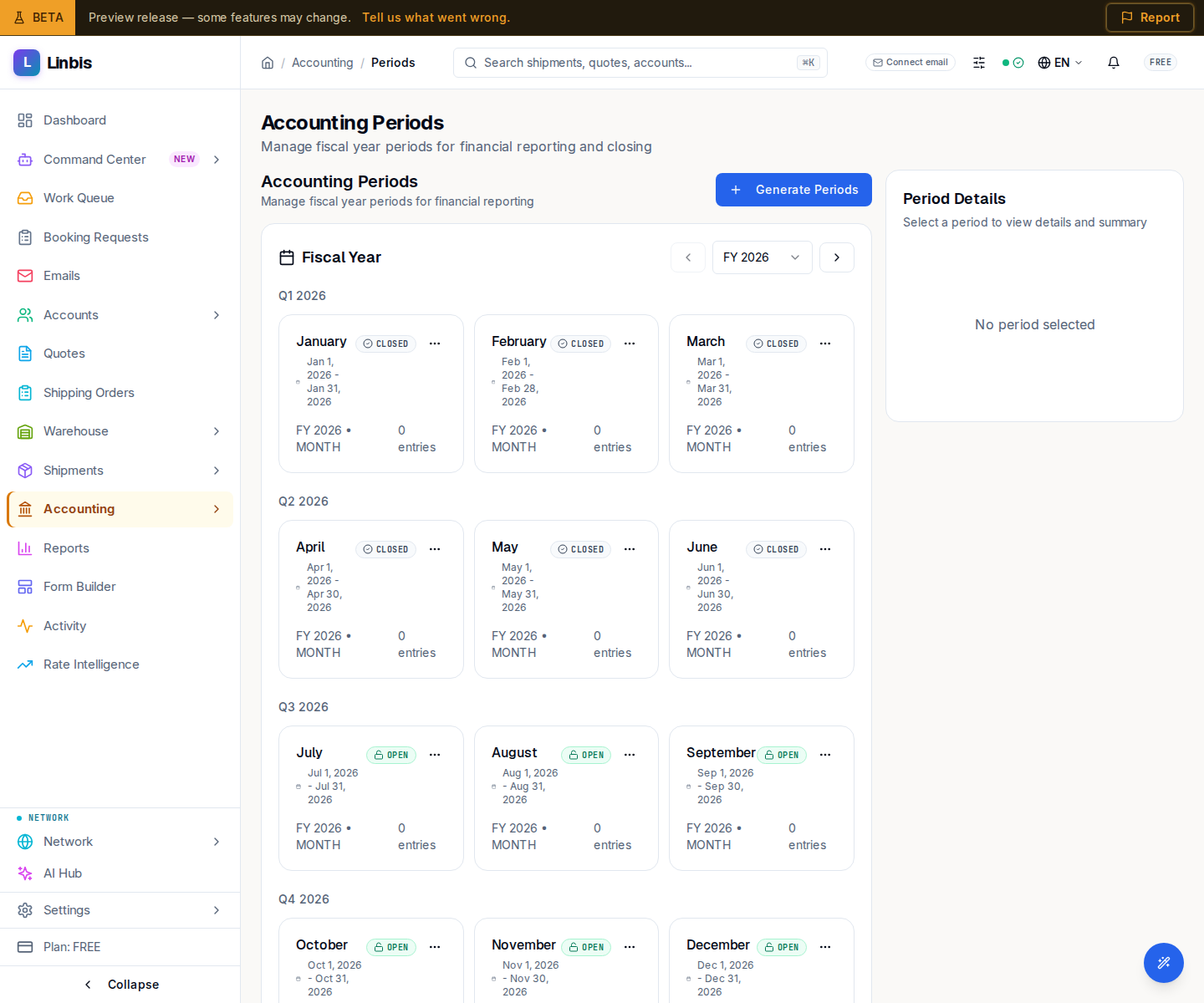Open Dashboard in the sidebar

[x=120, y=120]
